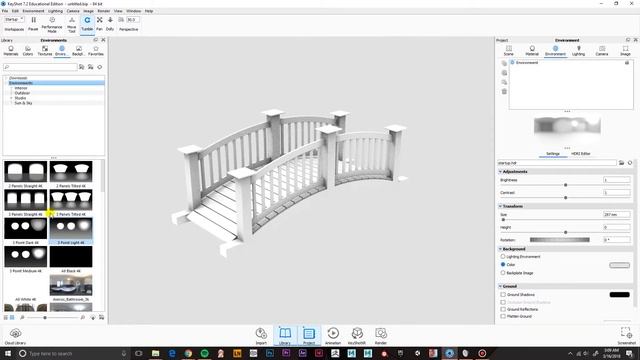Collapse the Transform section

[500, 206]
